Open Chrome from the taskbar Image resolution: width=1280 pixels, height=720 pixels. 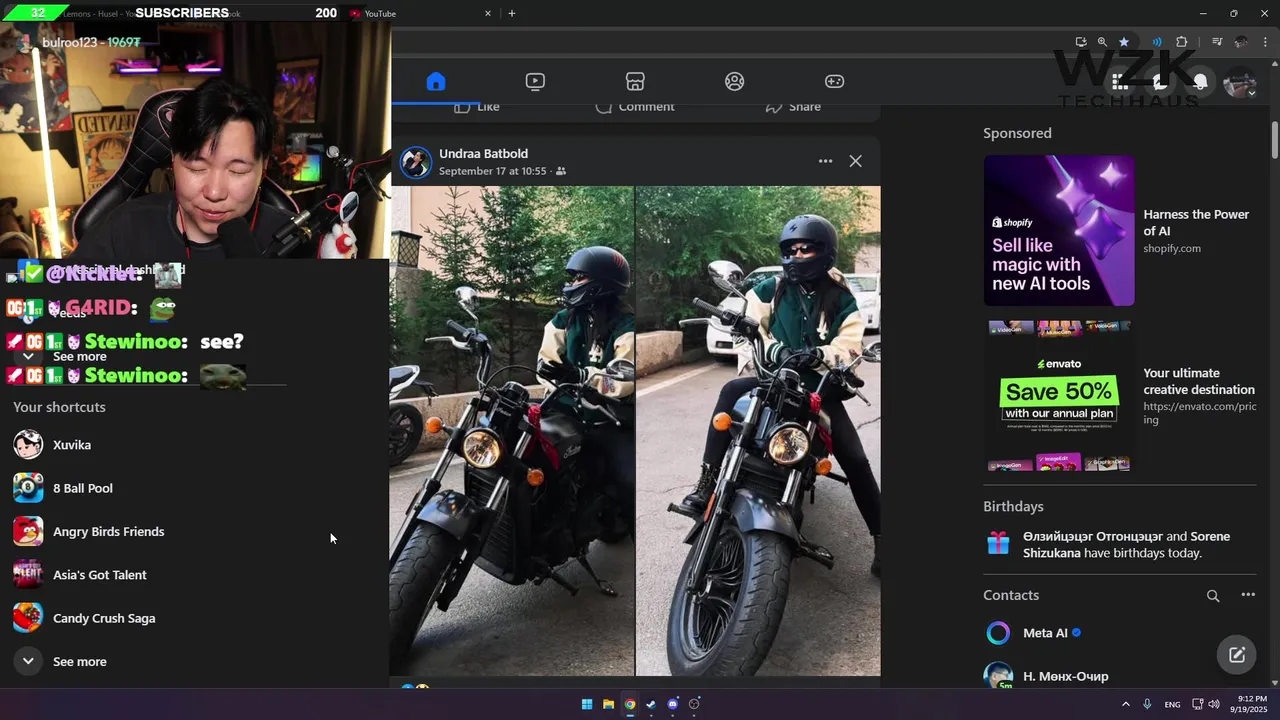coord(630,704)
